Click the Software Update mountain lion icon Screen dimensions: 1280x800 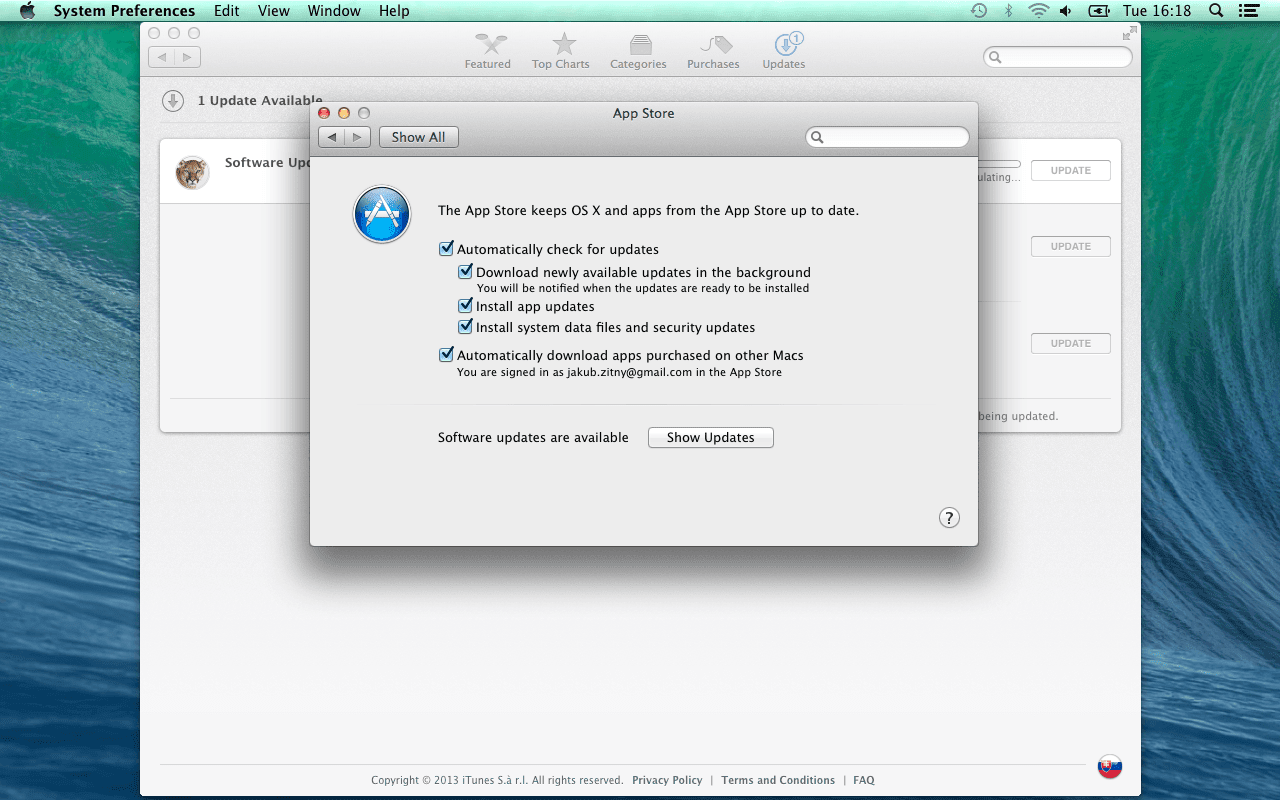192,172
